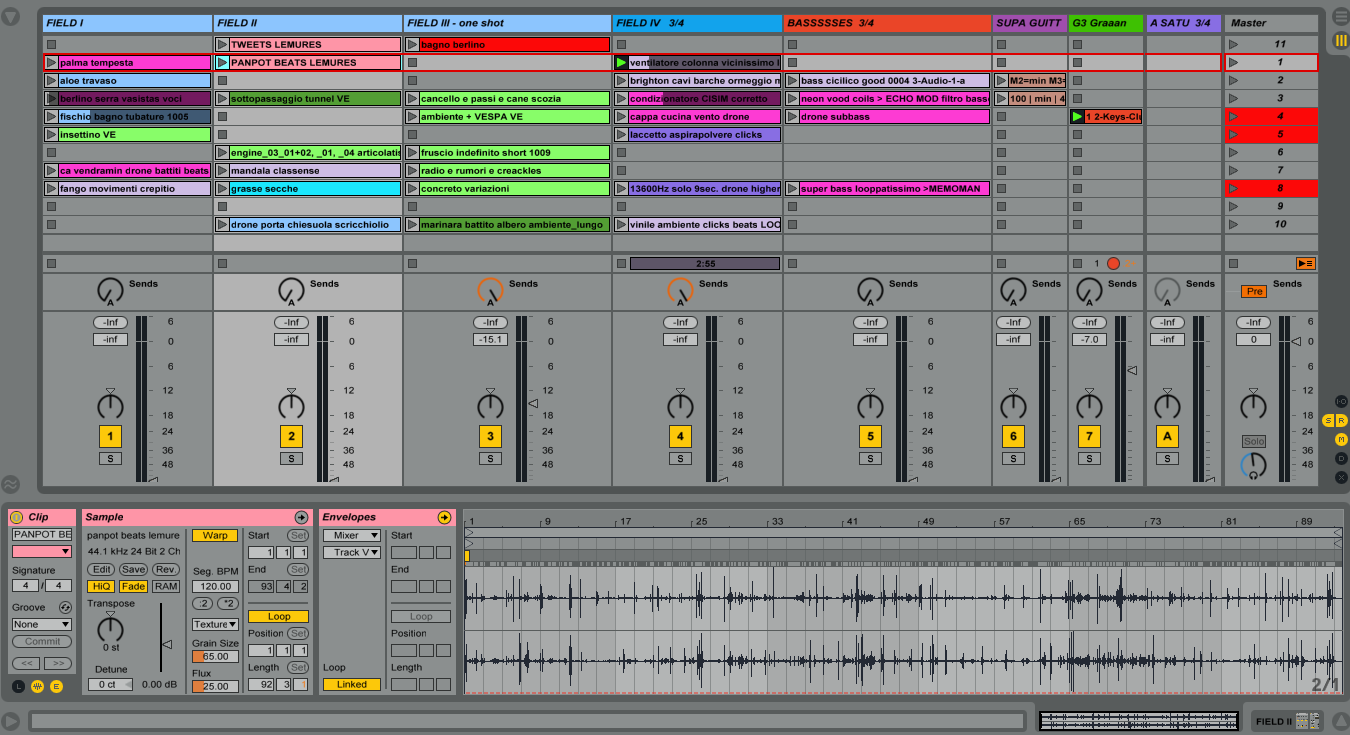Screen dimensions: 1350x735
Task: Open the Groove dropdown set to None
Action: [x=42, y=624]
